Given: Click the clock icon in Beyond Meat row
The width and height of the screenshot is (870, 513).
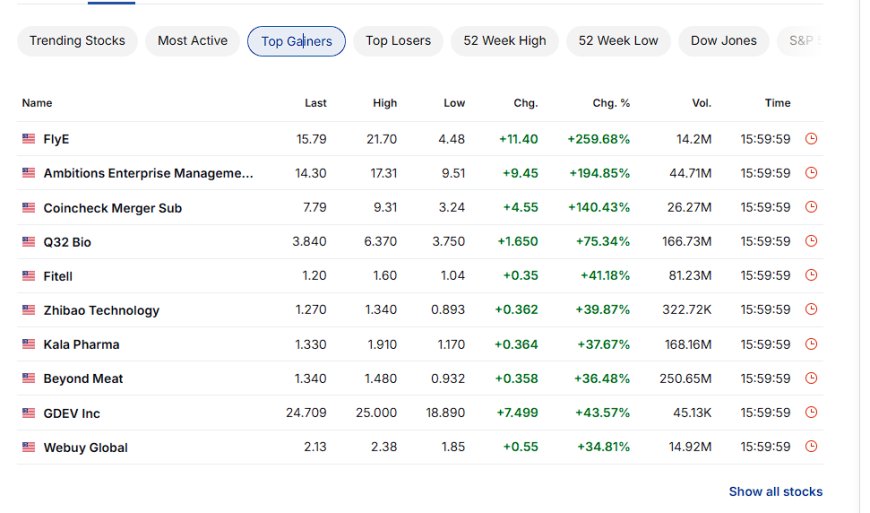Looking at the screenshot, I should pos(811,378).
